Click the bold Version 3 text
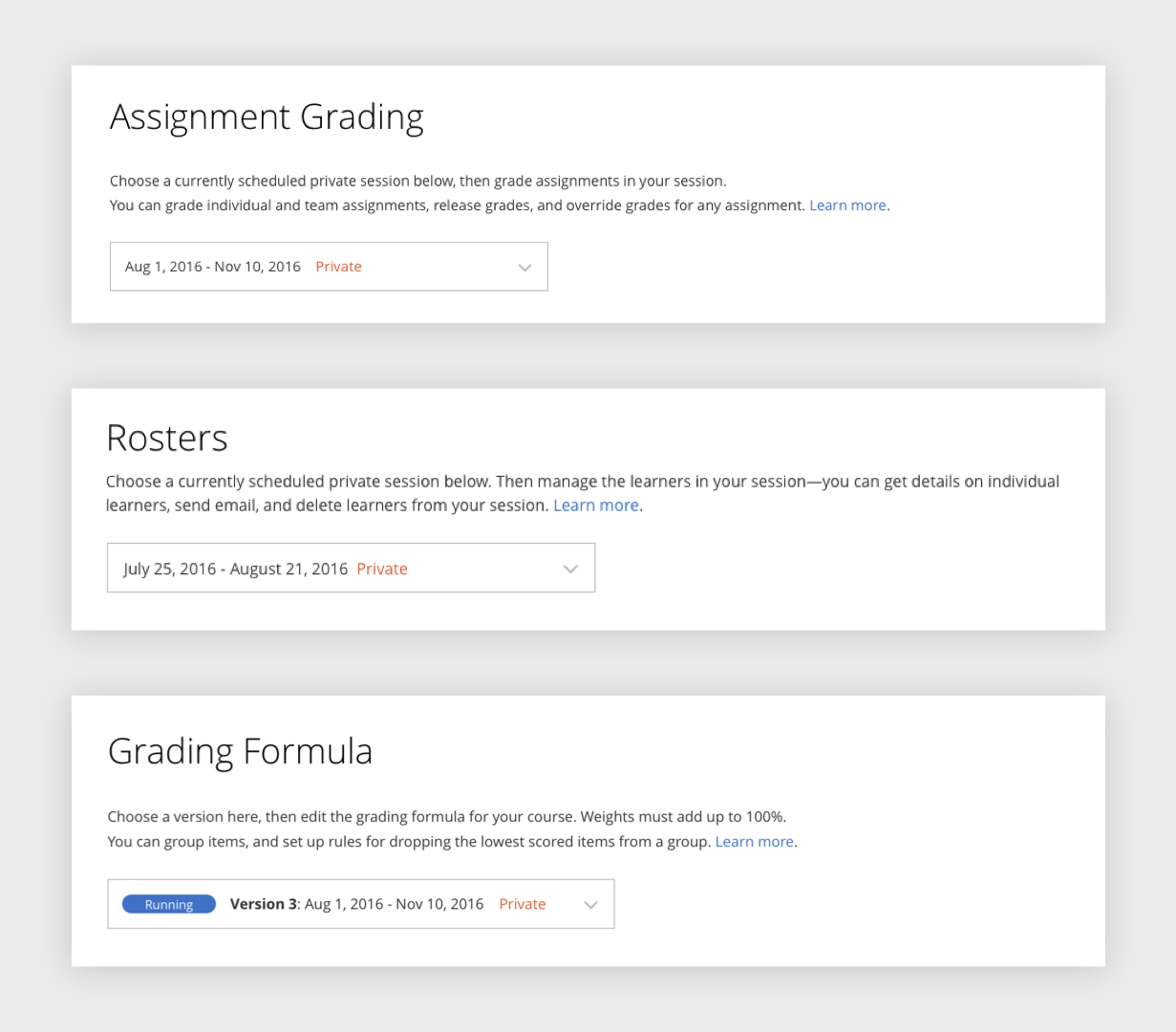This screenshot has height=1032, width=1176. click(x=265, y=904)
